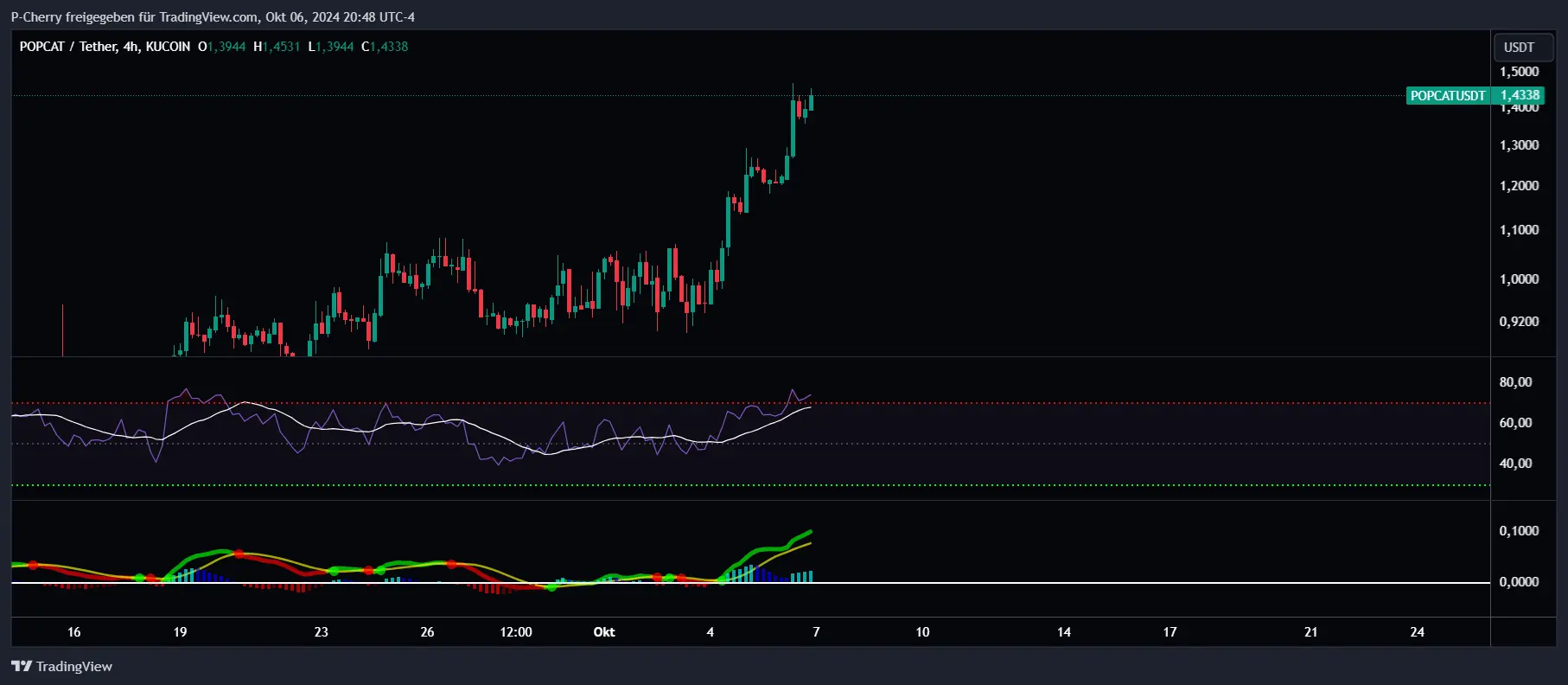
Task: Click the date label 19 on time axis
Action: click(x=180, y=632)
